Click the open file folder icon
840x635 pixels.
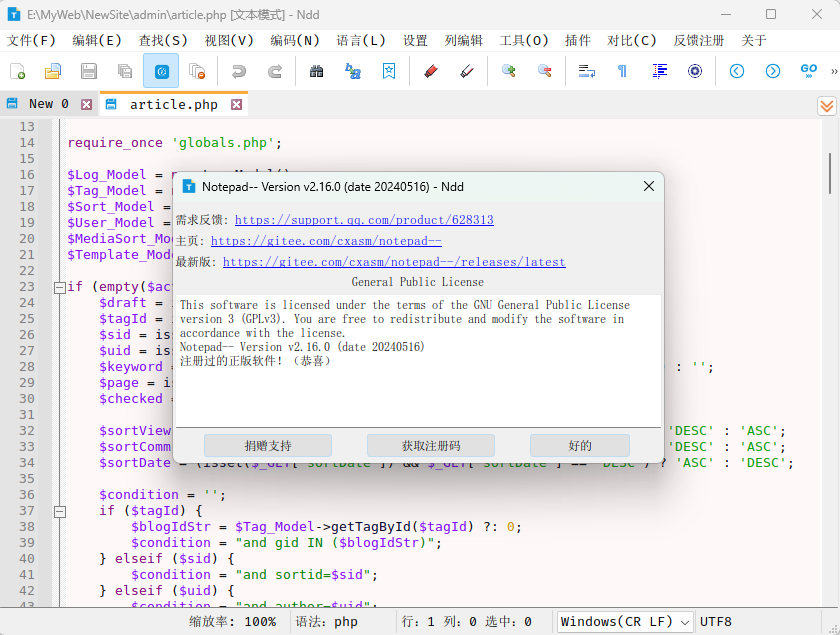53,71
